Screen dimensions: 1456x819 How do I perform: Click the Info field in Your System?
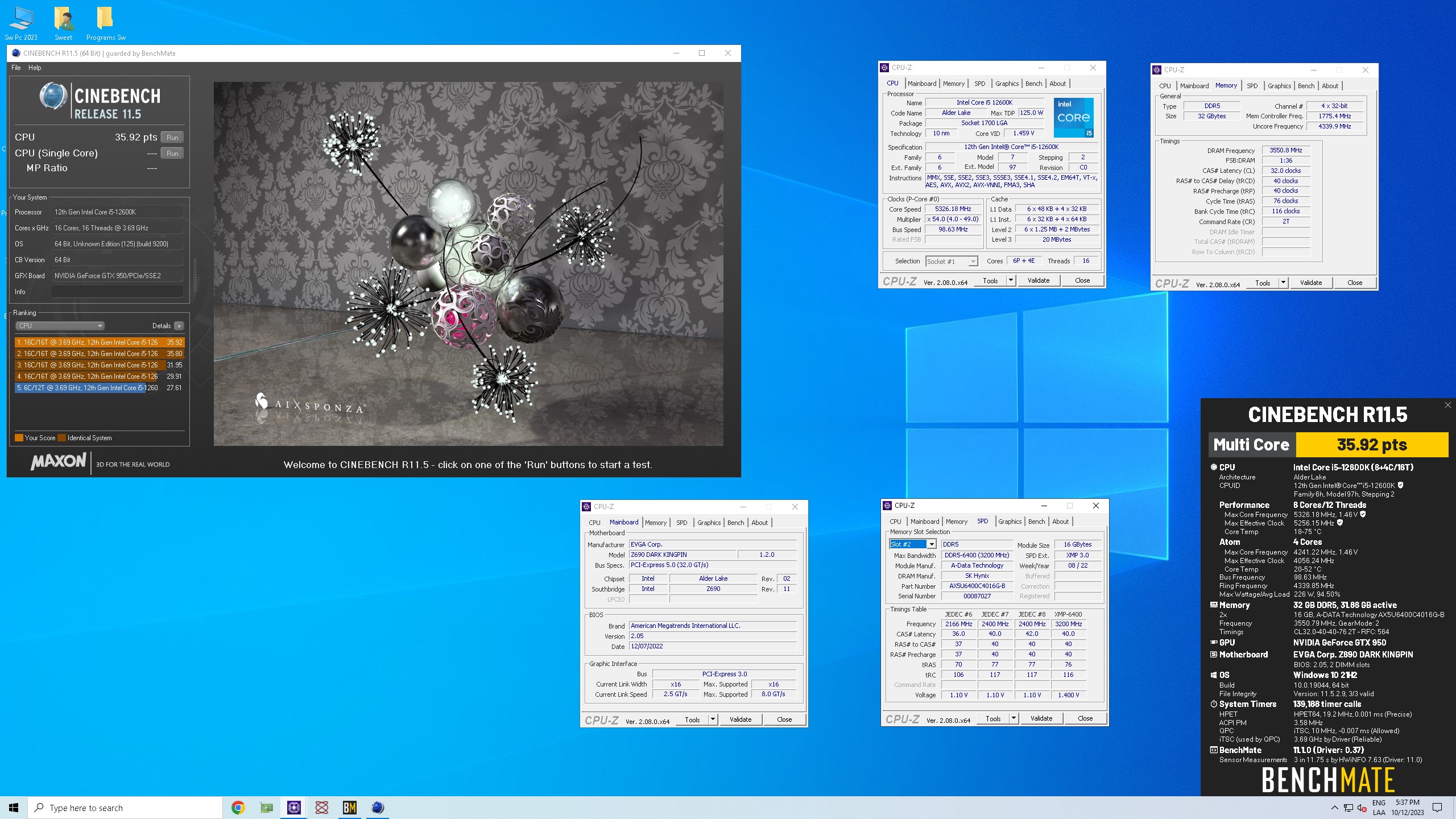pos(118,292)
